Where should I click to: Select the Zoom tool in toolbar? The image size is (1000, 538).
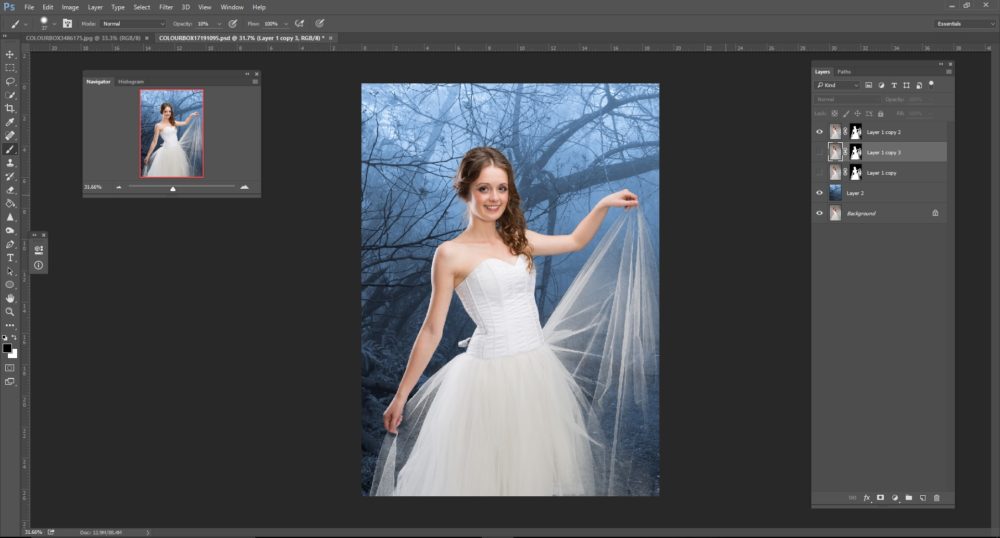[10, 311]
